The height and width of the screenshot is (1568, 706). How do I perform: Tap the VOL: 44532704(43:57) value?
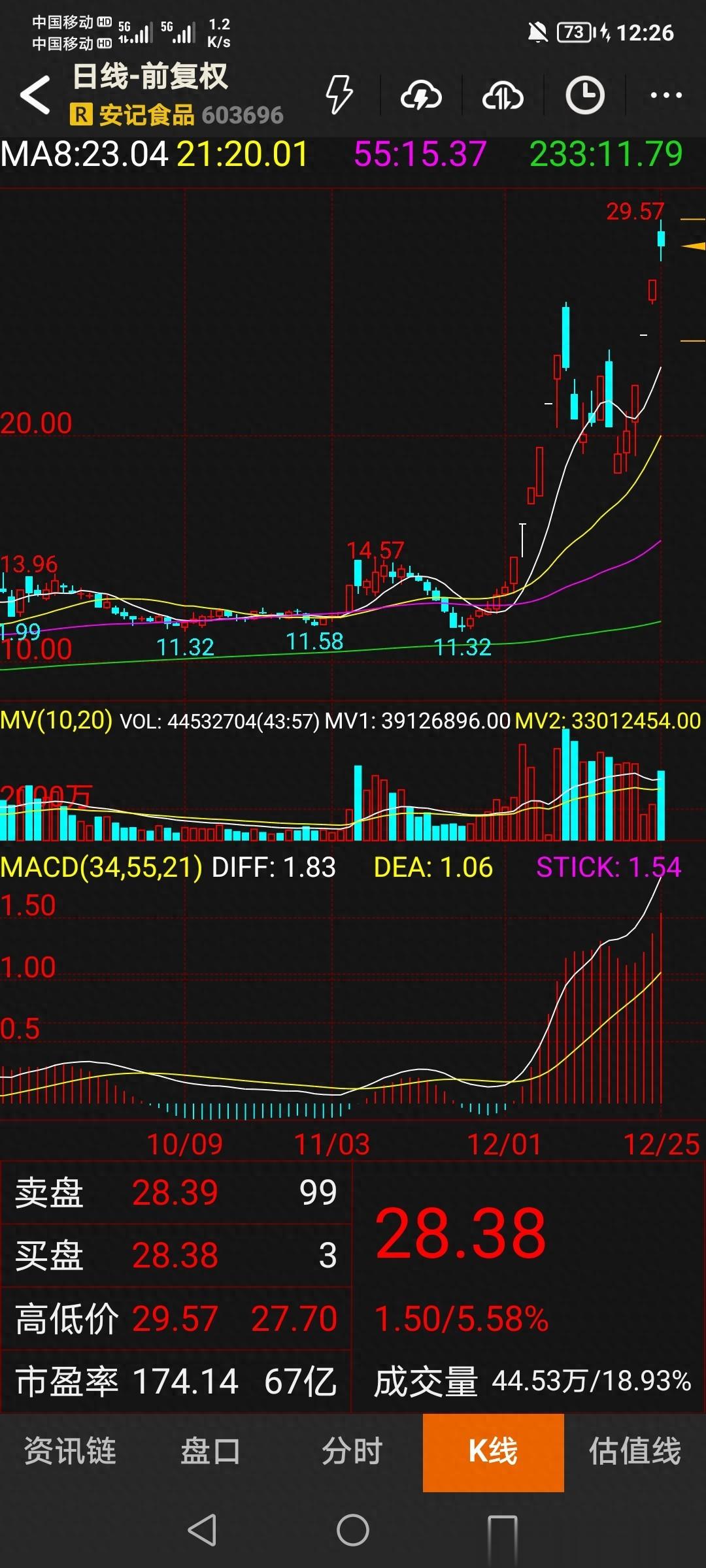point(220,721)
